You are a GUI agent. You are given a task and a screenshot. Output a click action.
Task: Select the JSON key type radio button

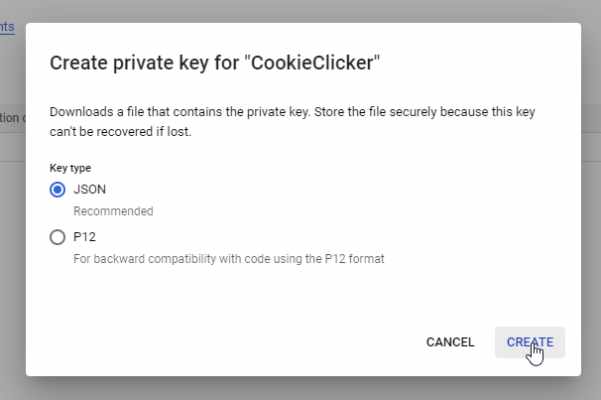pyautogui.click(x=57, y=189)
